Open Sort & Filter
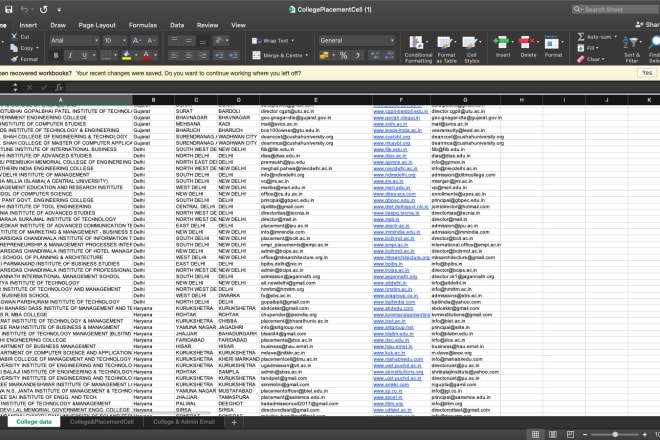 click(632, 49)
